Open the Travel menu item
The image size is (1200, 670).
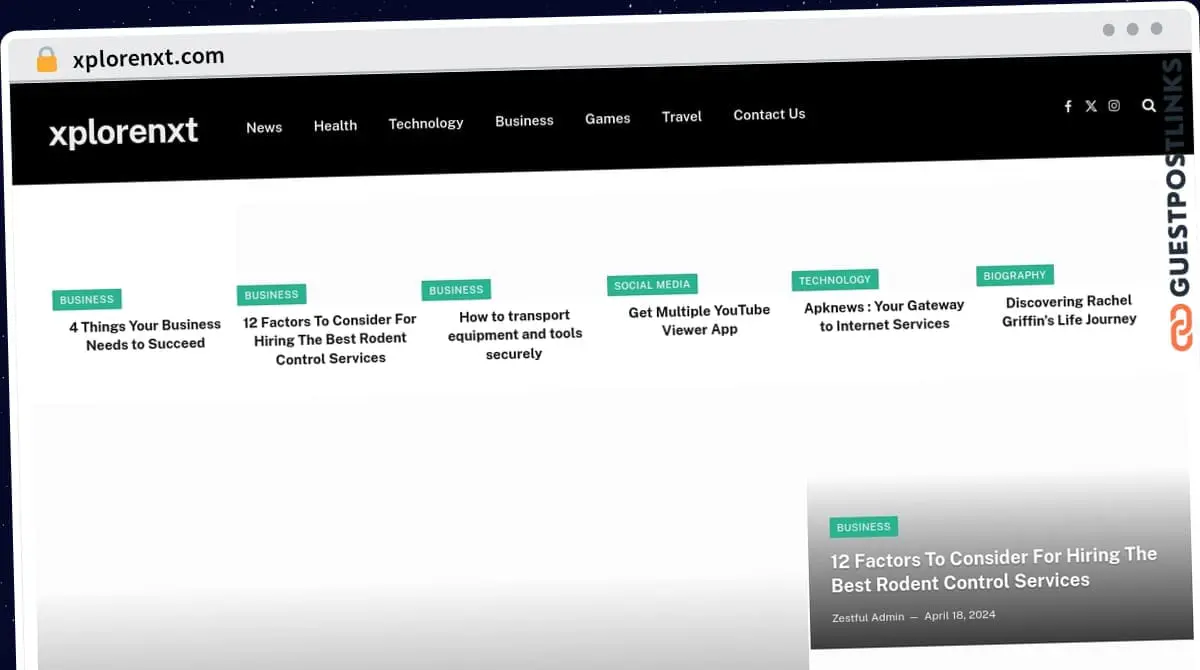[681, 116]
